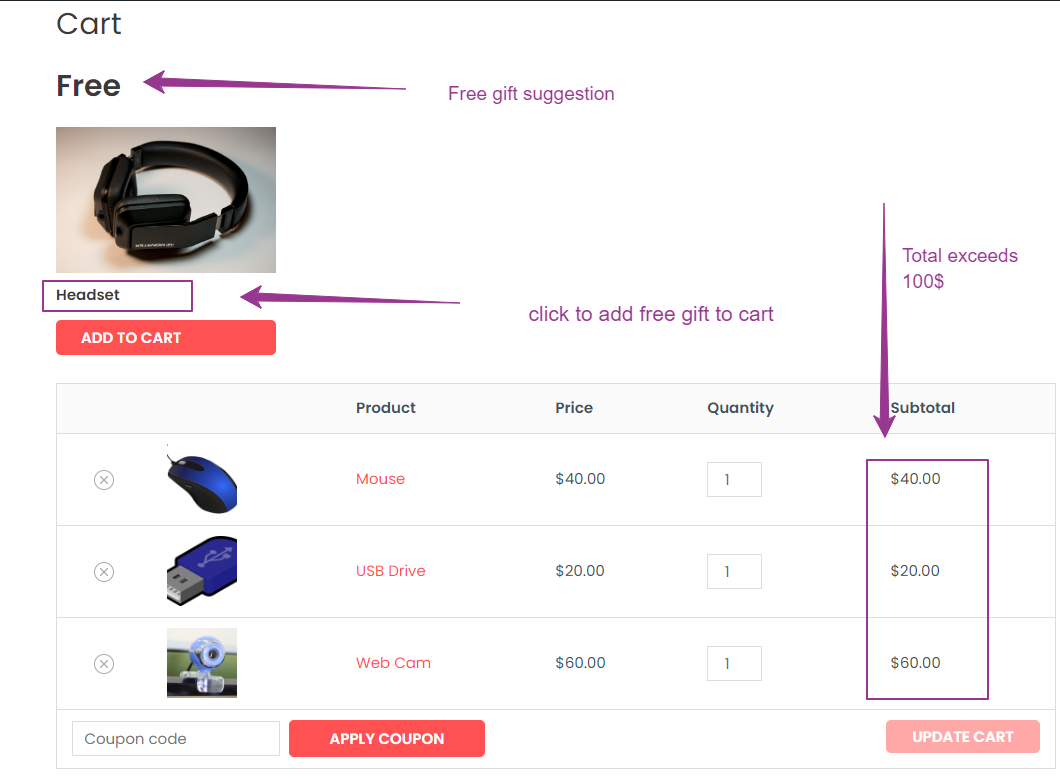Open the Mouse product thumbnail
This screenshot has height=780, width=1060.
[201, 479]
